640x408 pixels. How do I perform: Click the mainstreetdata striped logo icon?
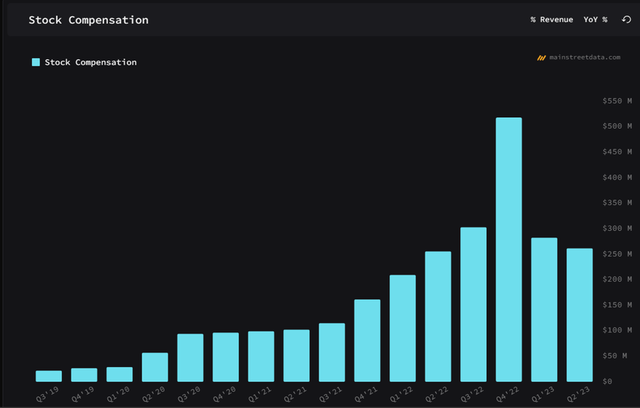click(541, 58)
